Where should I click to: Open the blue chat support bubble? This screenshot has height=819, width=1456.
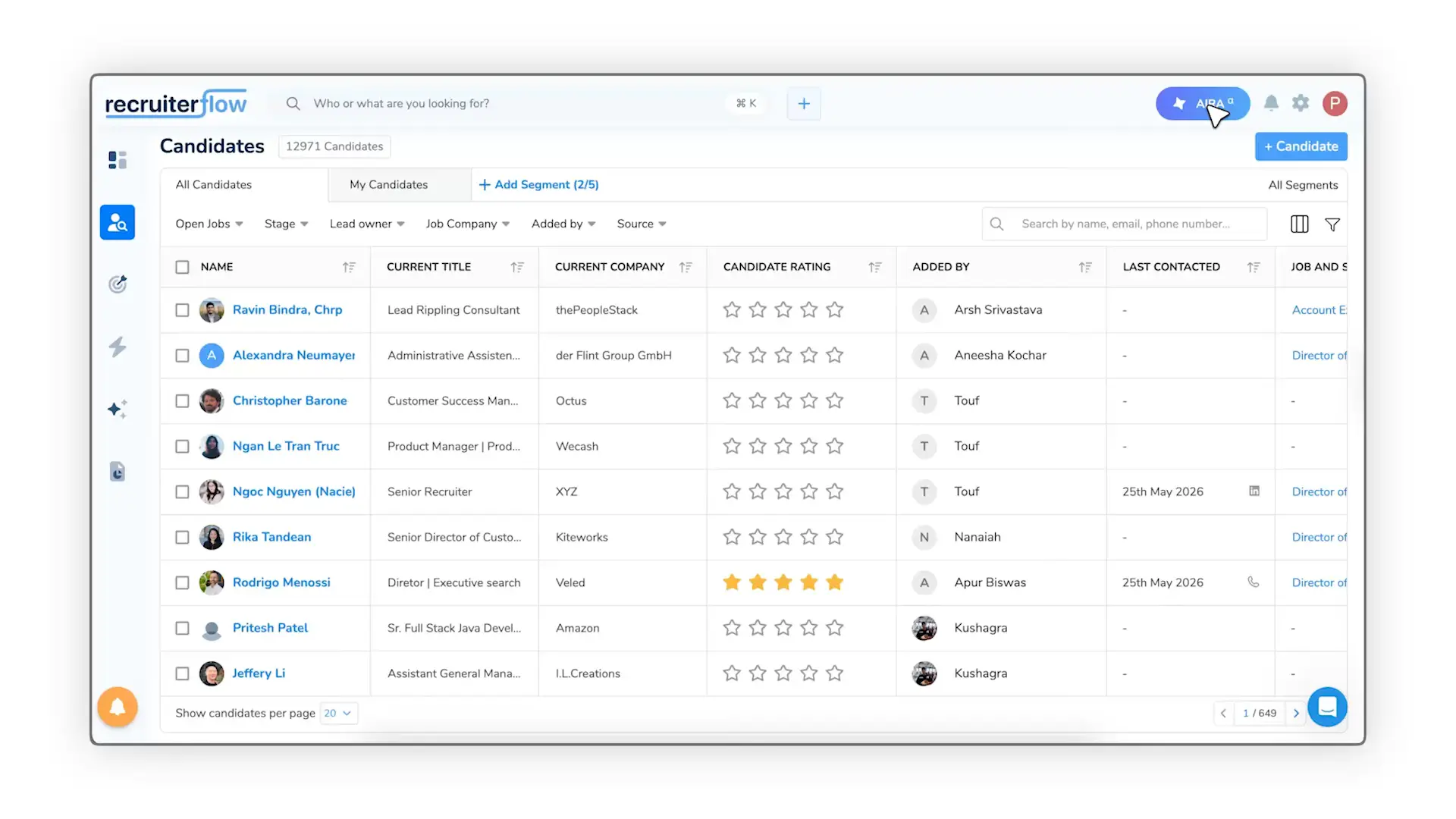coord(1327,707)
